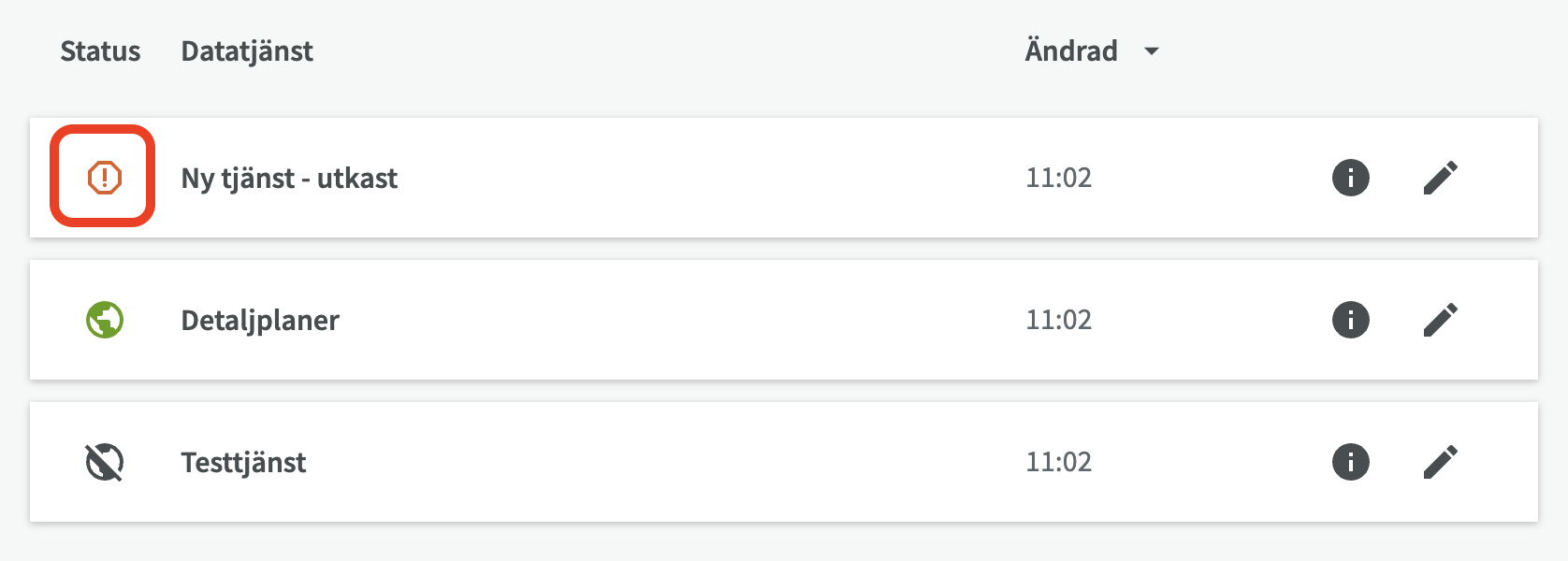
Task: Edit Ny tjänst - utkast with pencil icon
Action: 1440,178
